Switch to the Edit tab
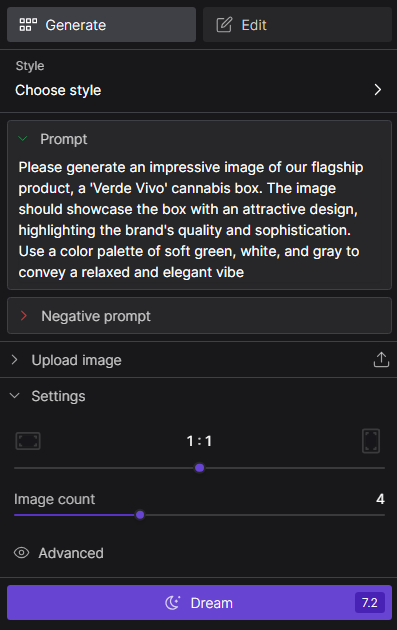Image resolution: width=397 pixels, height=630 pixels. 297,25
